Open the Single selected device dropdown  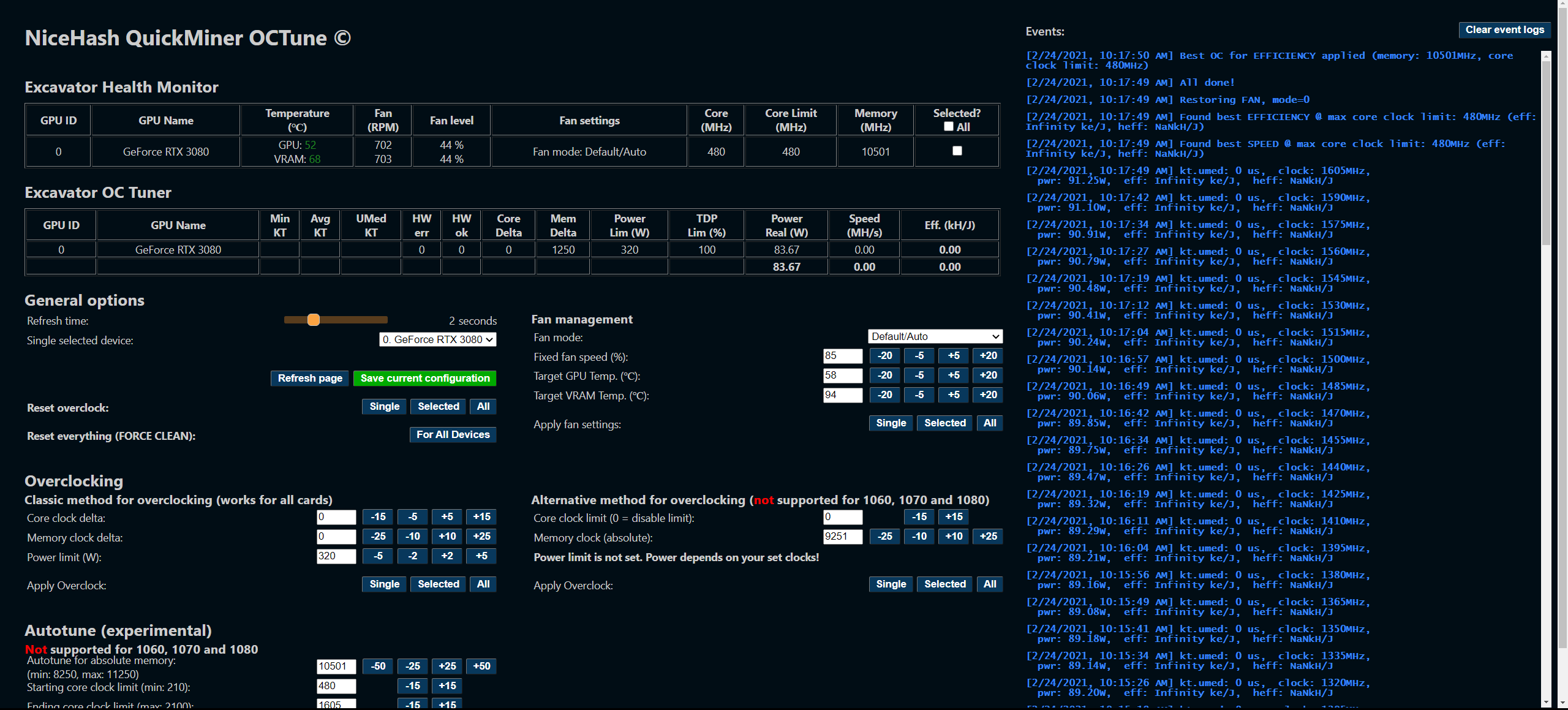pos(437,339)
